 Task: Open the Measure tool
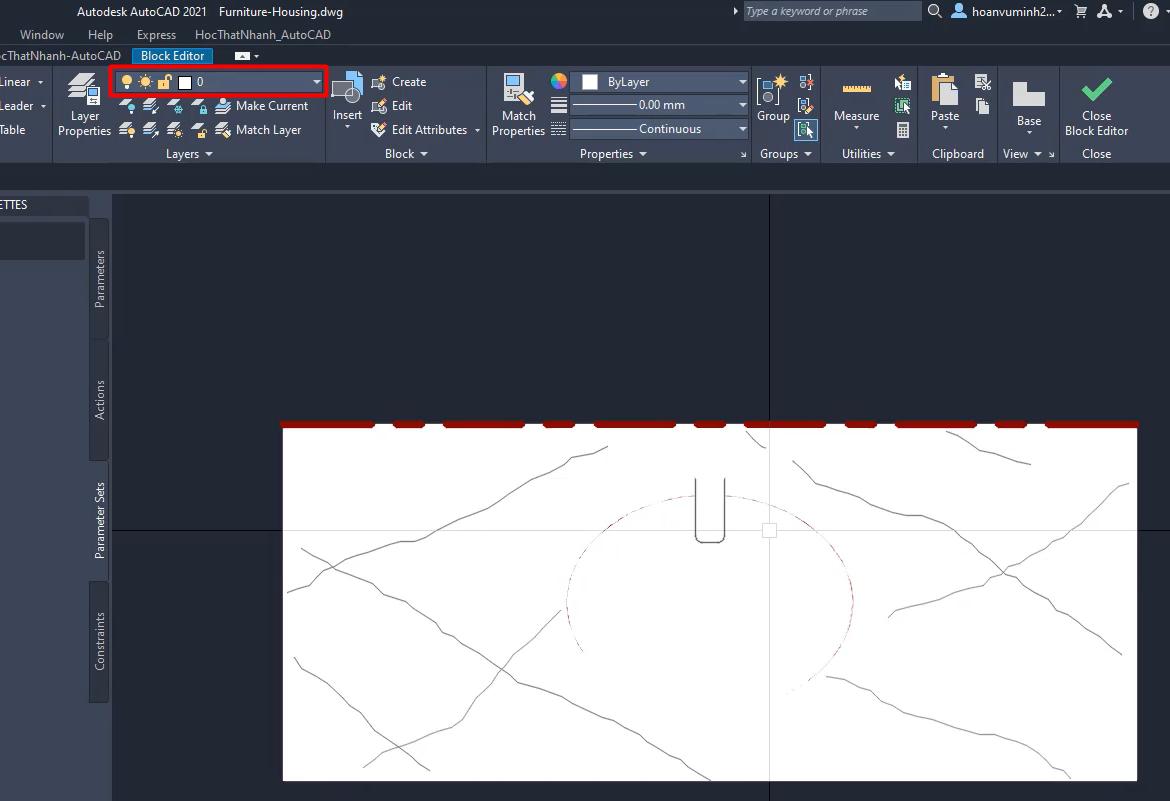pyautogui.click(x=855, y=97)
